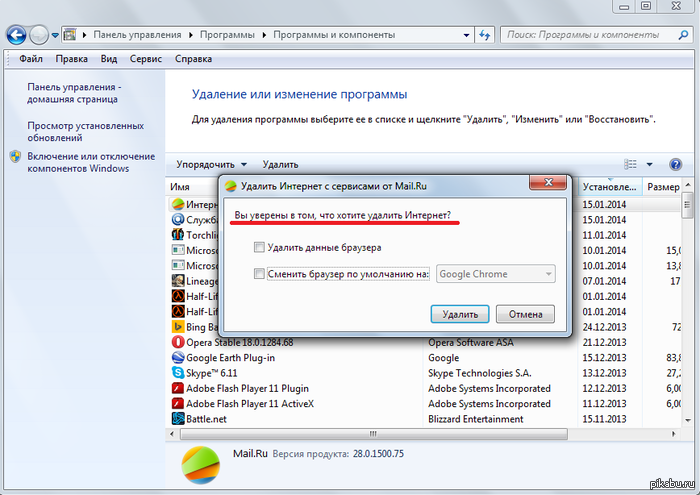Image resolution: width=700 pixels, height=495 pixels.
Task: Close the Mail.Ru uninstall dialog
Action: coord(548,182)
